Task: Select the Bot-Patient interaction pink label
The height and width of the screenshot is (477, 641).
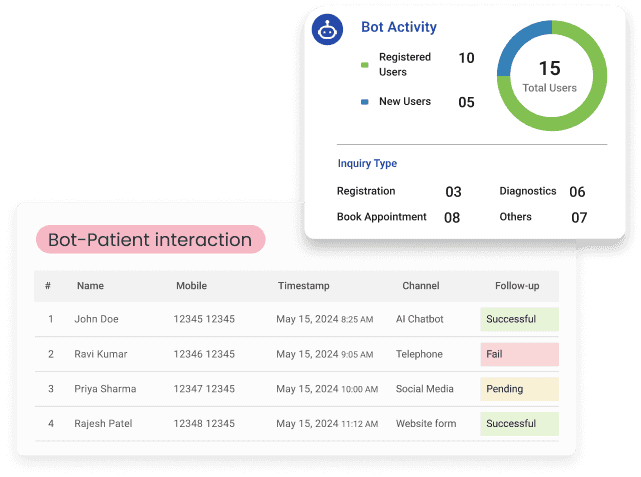Action: click(x=150, y=240)
